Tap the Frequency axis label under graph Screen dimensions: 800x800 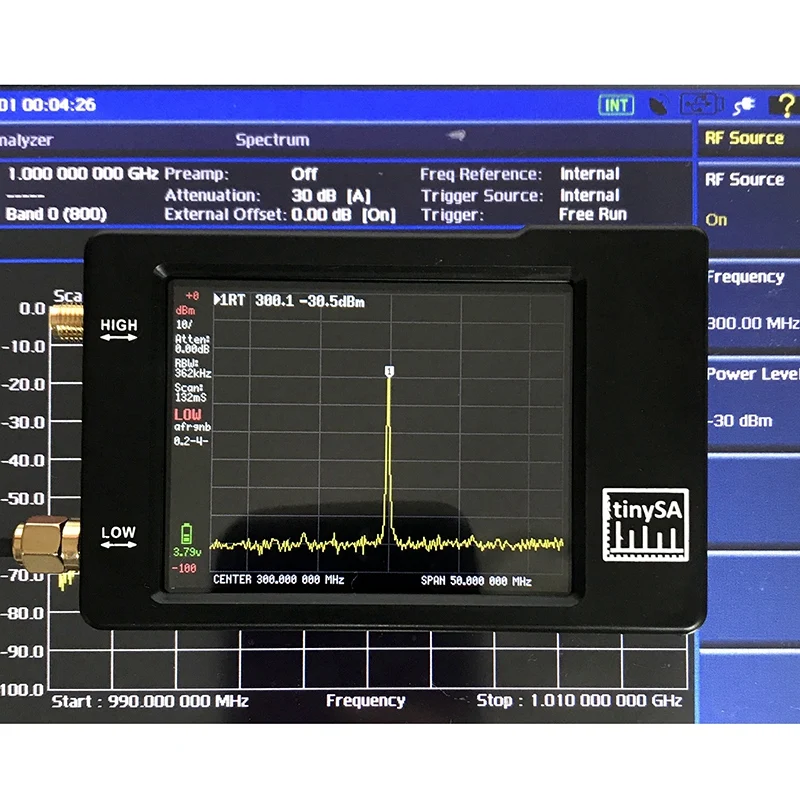[365, 701]
